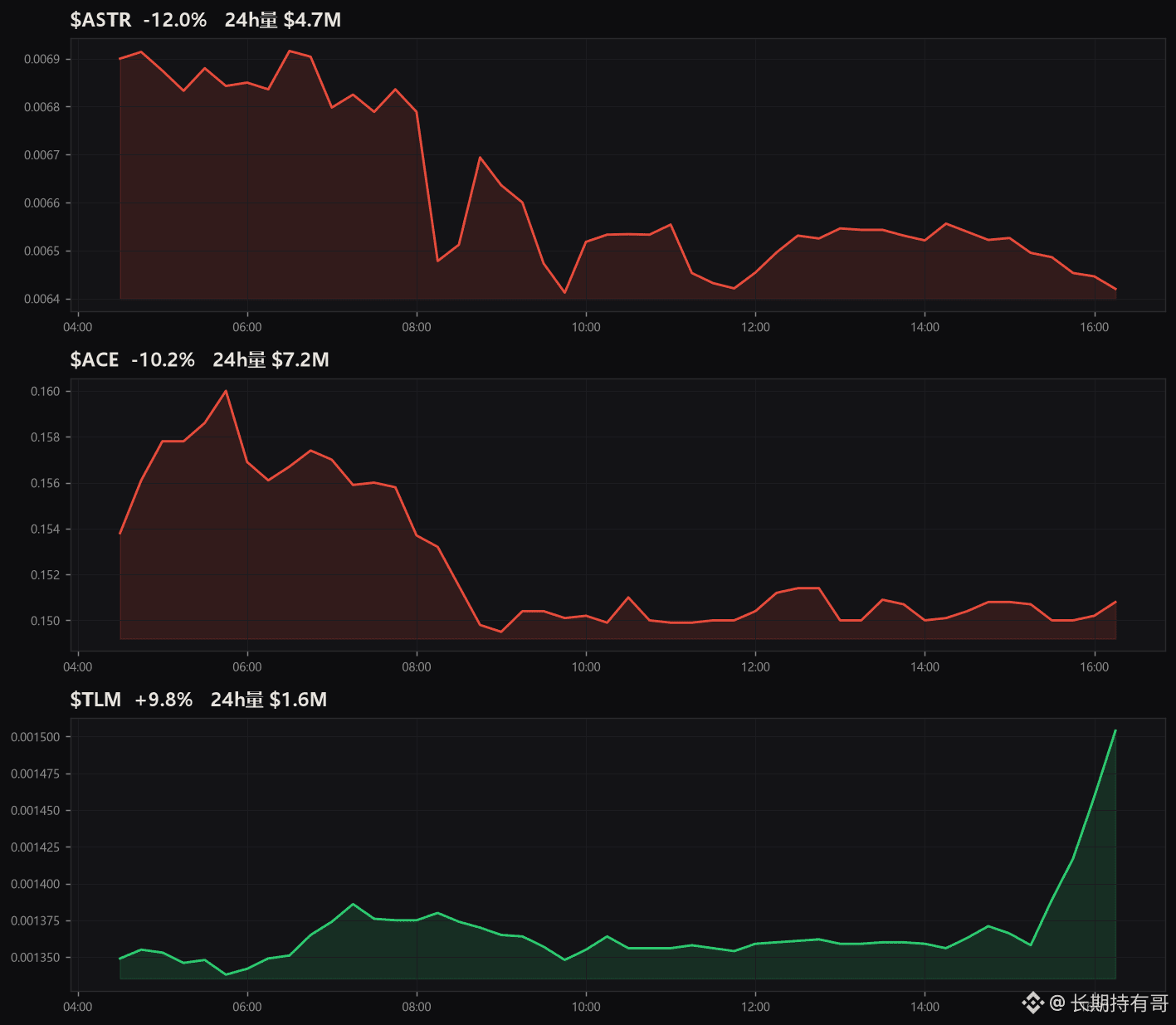Screen dimensions: 1176x1025
Task: Select the +9.8% change label for TLM
Action: point(163,700)
